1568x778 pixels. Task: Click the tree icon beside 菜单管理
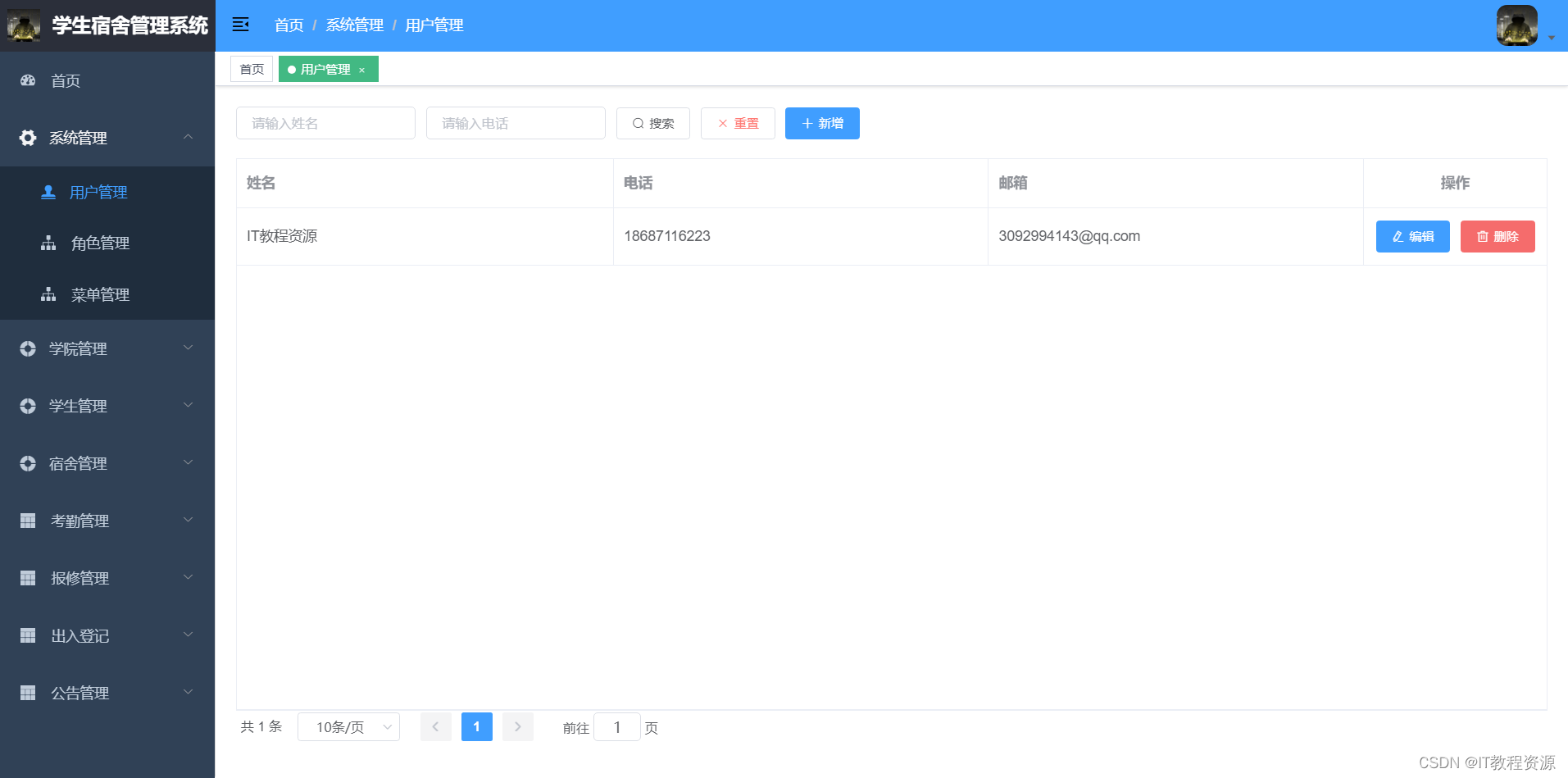(x=48, y=294)
